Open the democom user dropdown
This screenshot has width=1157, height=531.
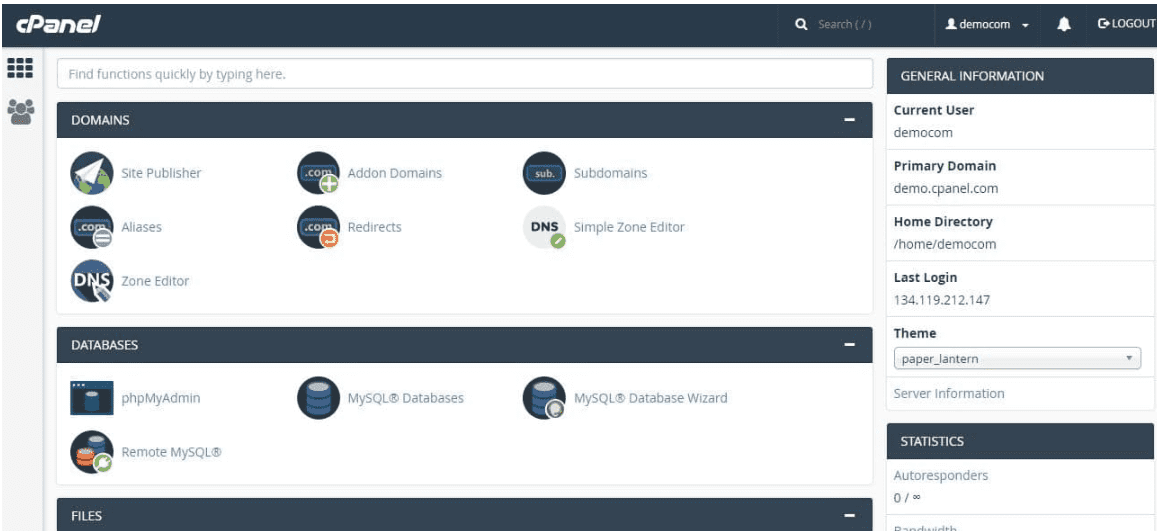click(x=987, y=24)
